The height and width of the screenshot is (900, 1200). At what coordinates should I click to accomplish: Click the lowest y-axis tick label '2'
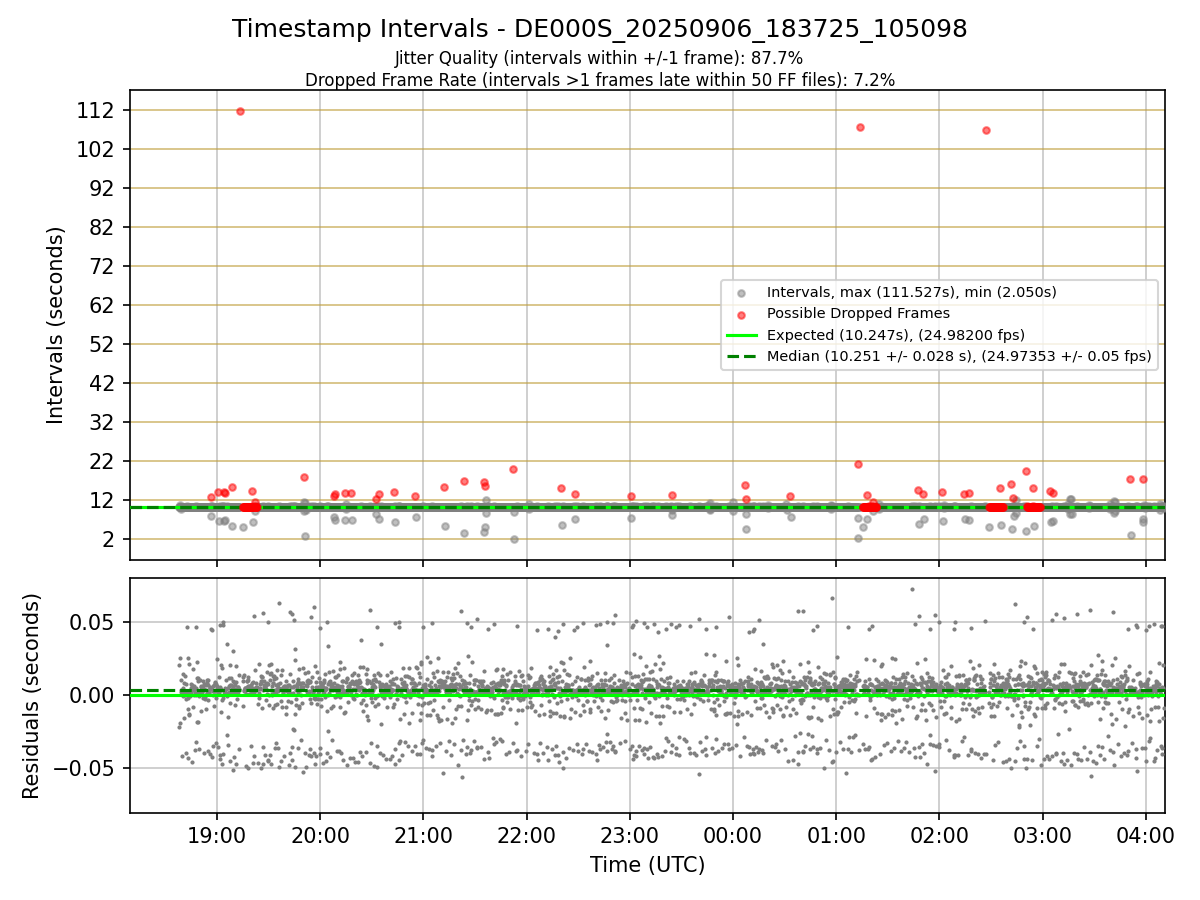tap(109, 539)
